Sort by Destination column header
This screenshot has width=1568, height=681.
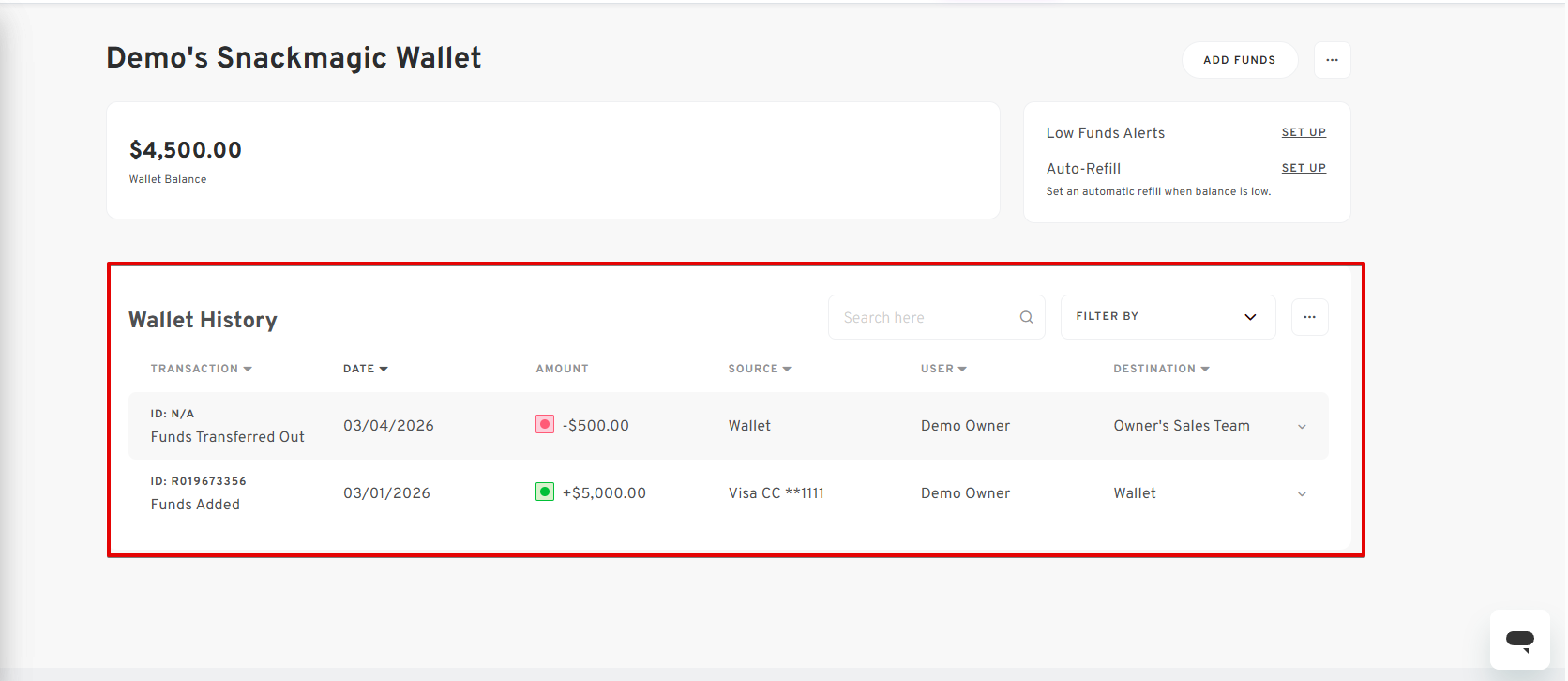[x=1160, y=369]
